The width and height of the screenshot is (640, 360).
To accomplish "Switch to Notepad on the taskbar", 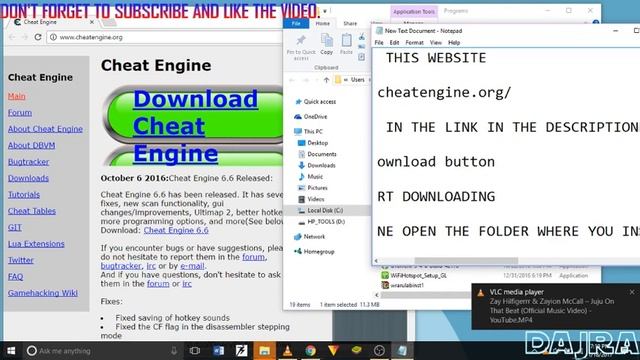I will pos(402,351).
